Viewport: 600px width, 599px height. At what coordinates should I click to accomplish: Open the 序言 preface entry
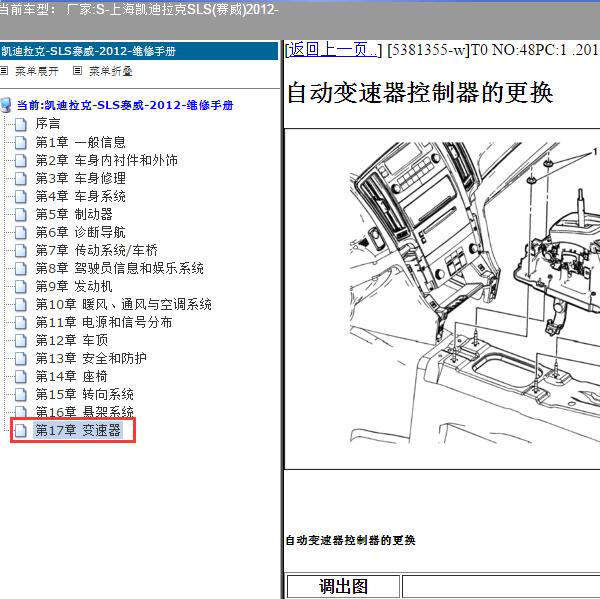click(x=48, y=124)
